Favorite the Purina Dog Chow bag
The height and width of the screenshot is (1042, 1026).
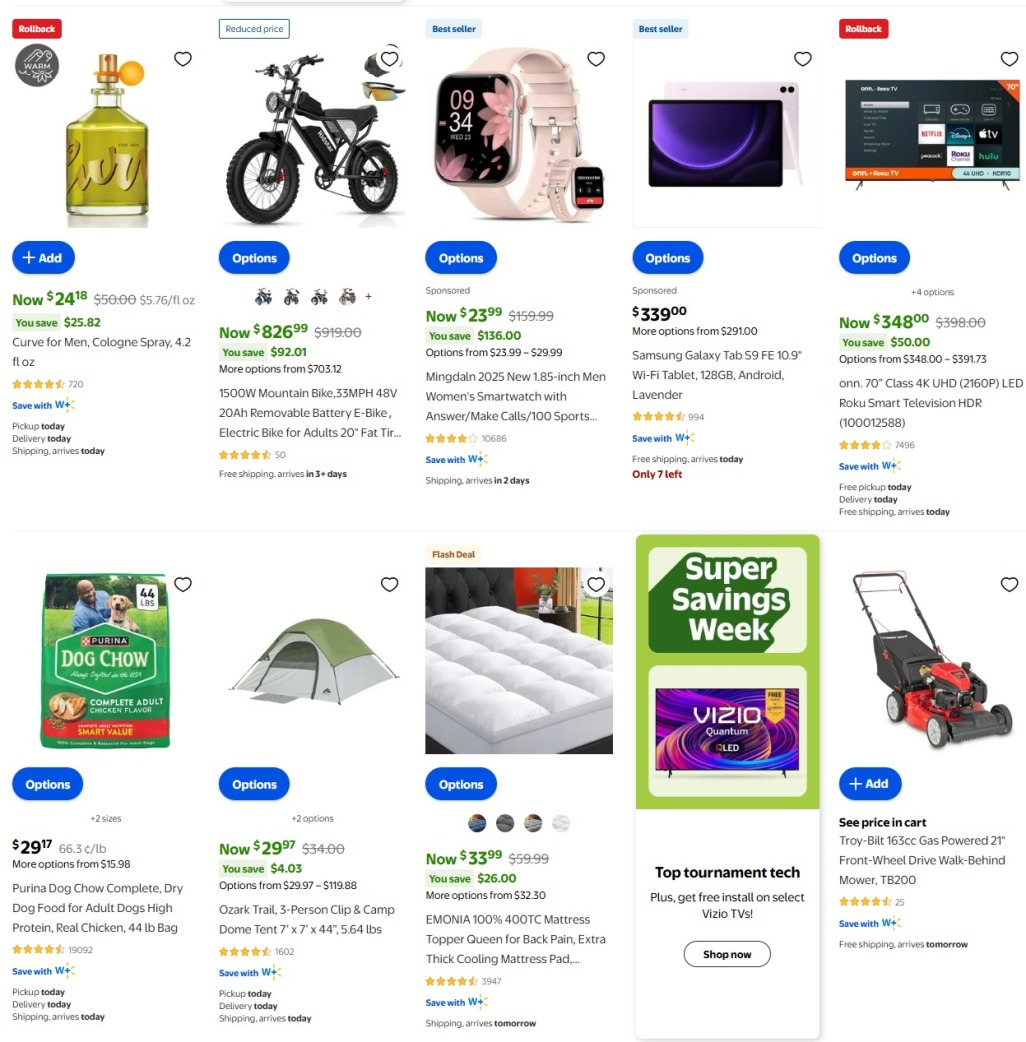point(183,584)
